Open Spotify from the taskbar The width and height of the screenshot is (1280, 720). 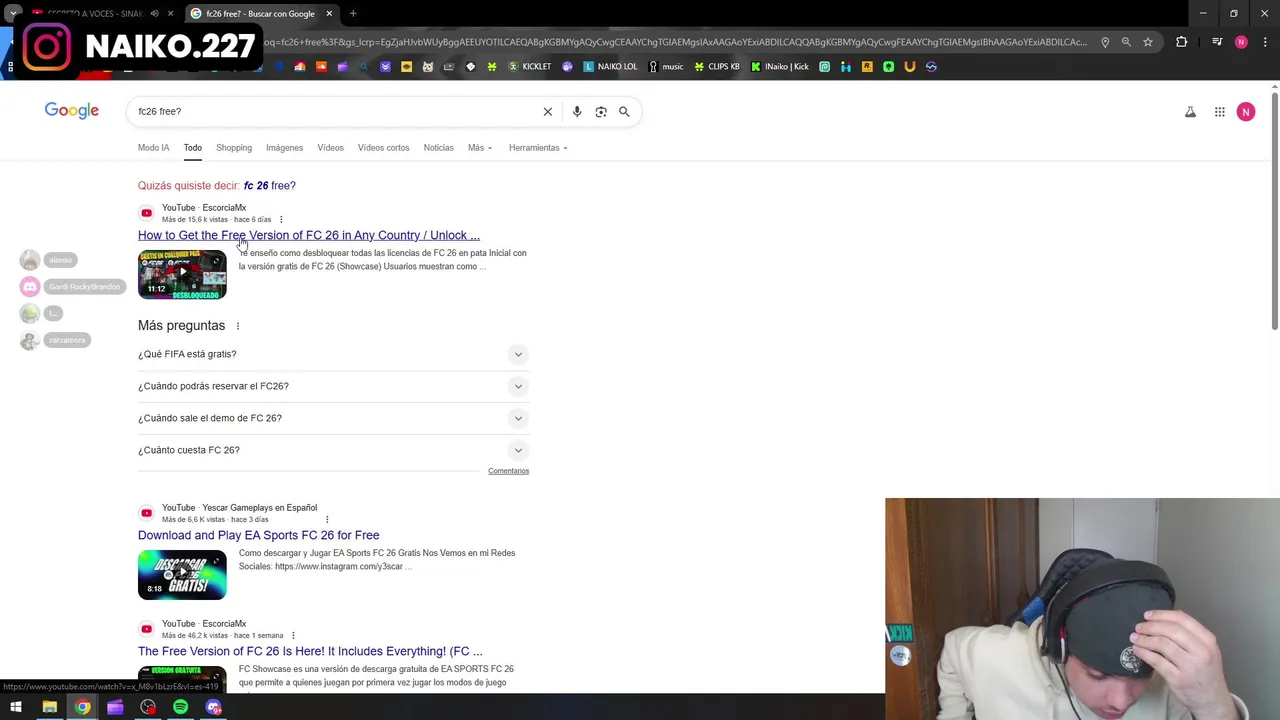point(180,708)
